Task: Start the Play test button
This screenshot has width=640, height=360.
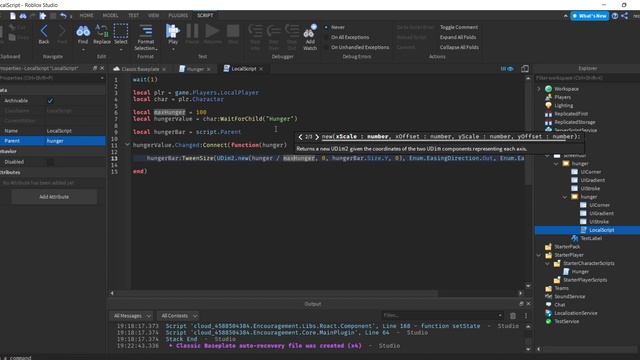Action: pyautogui.click(x=173, y=31)
